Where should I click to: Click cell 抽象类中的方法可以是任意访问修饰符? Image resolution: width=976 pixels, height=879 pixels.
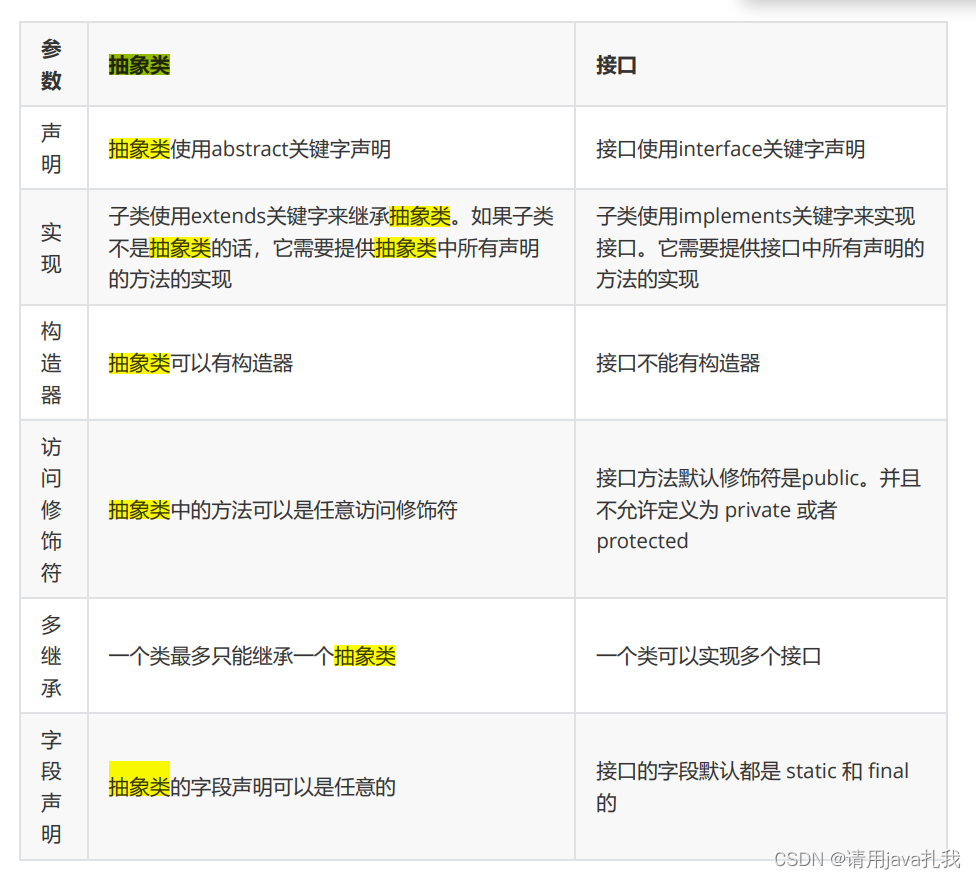(331, 509)
